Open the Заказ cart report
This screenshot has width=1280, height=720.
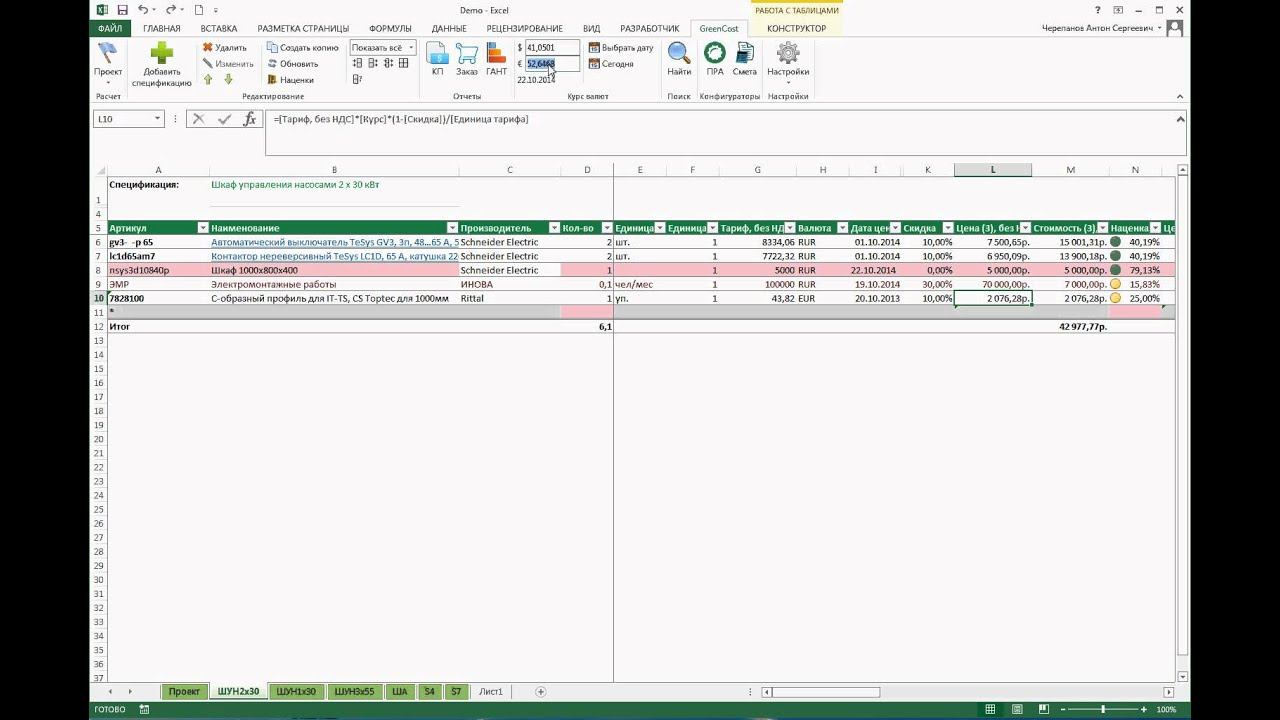(x=467, y=59)
